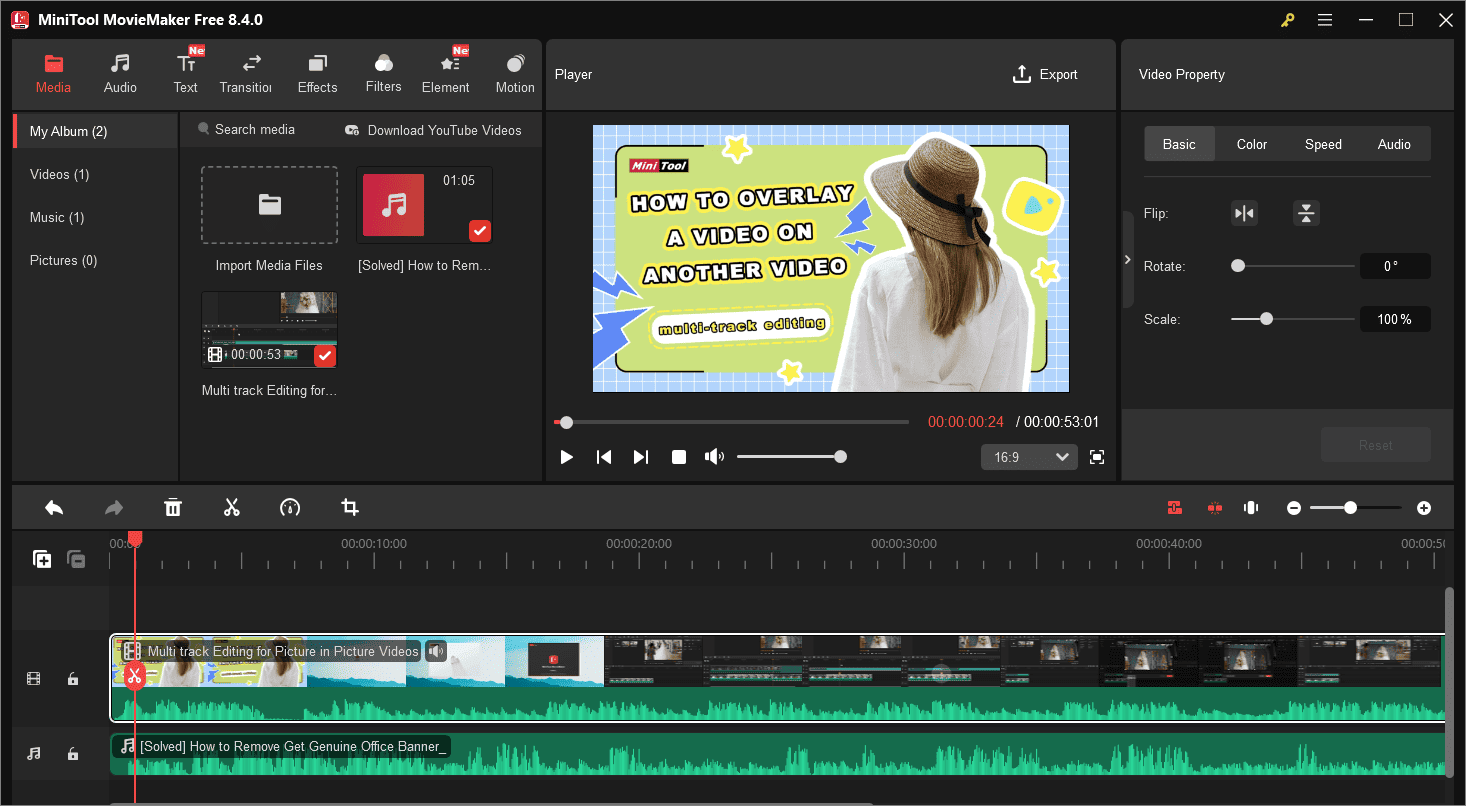Split the clip with the scissors tool
Screen dimensions: 1466x806
click(232, 507)
